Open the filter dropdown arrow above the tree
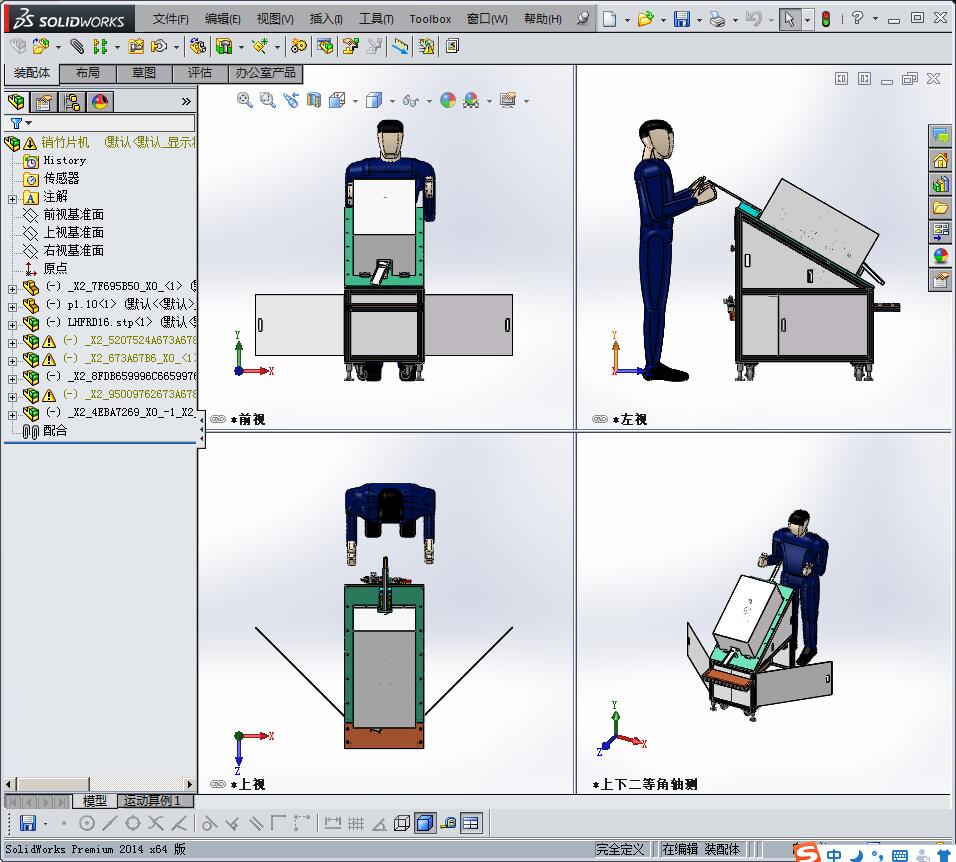The width and height of the screenshot is (956, 862). [28, 123]
